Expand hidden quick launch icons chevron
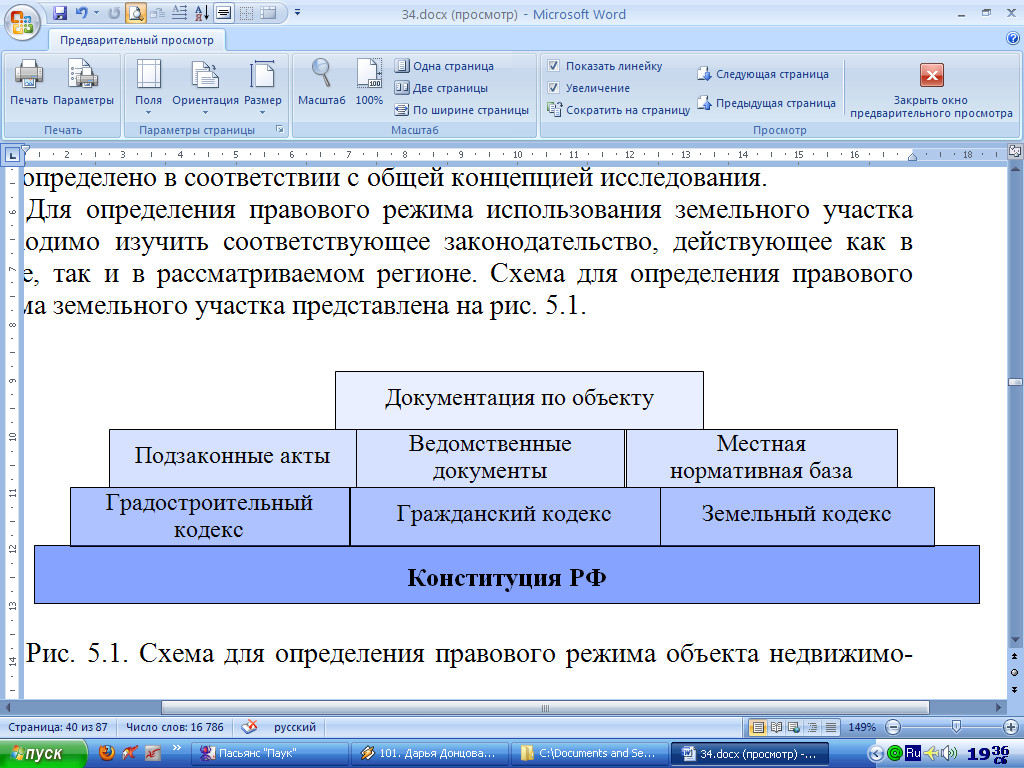Screen dimensions: 1024x768 click(x=176, y=748)
